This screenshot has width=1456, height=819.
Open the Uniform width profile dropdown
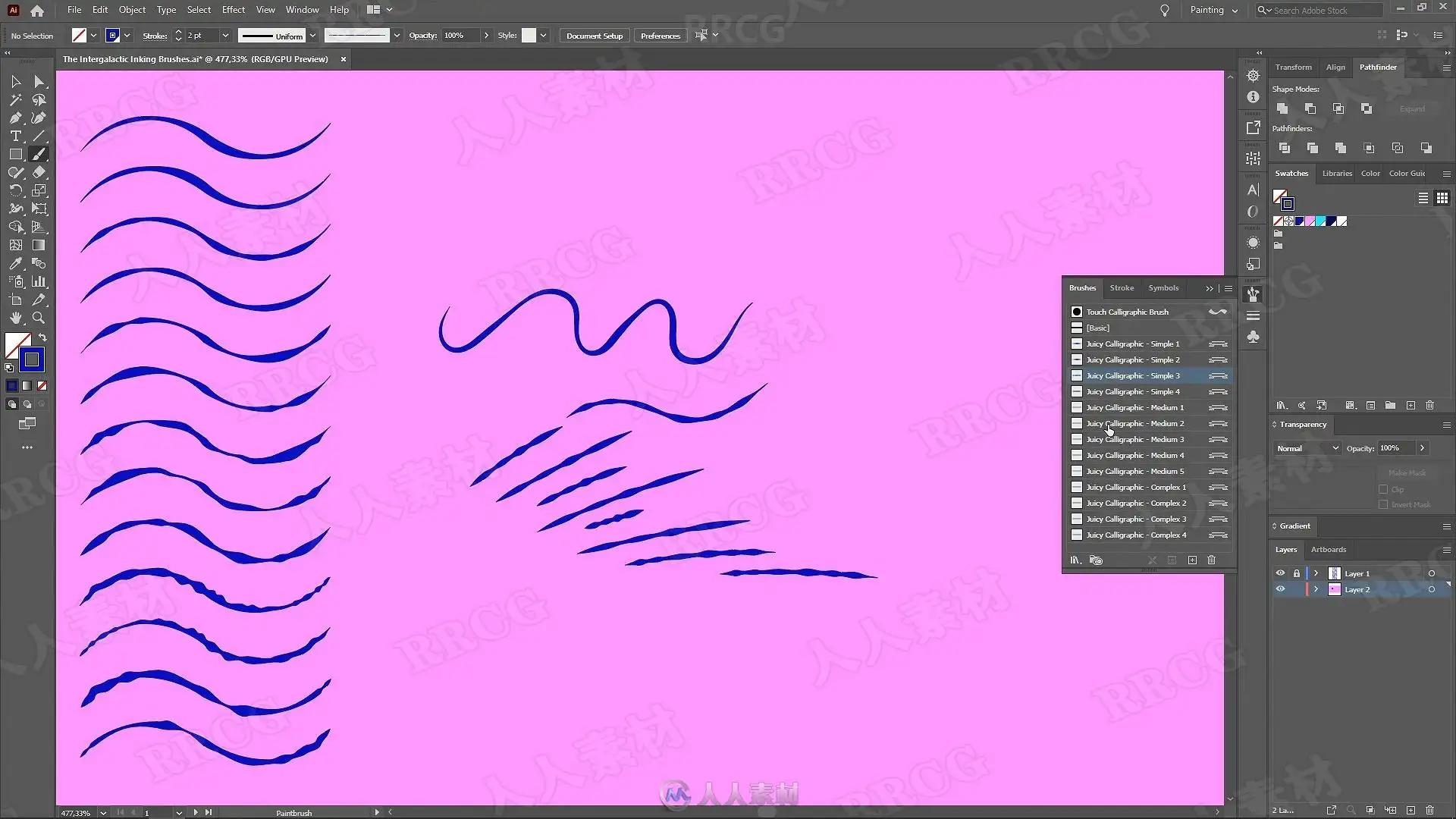click(x=312, y=36)
